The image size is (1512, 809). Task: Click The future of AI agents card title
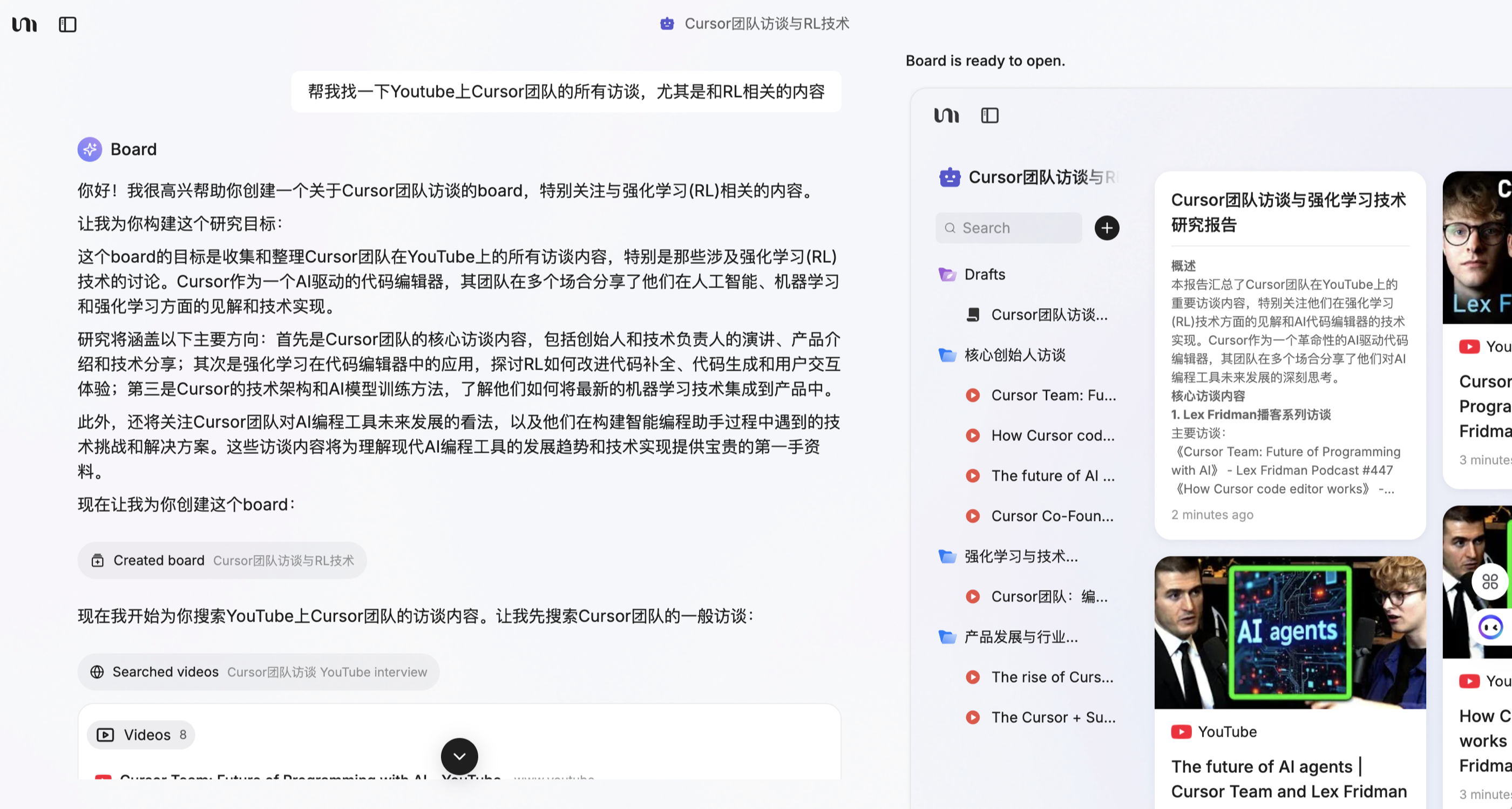(1289, 778)
